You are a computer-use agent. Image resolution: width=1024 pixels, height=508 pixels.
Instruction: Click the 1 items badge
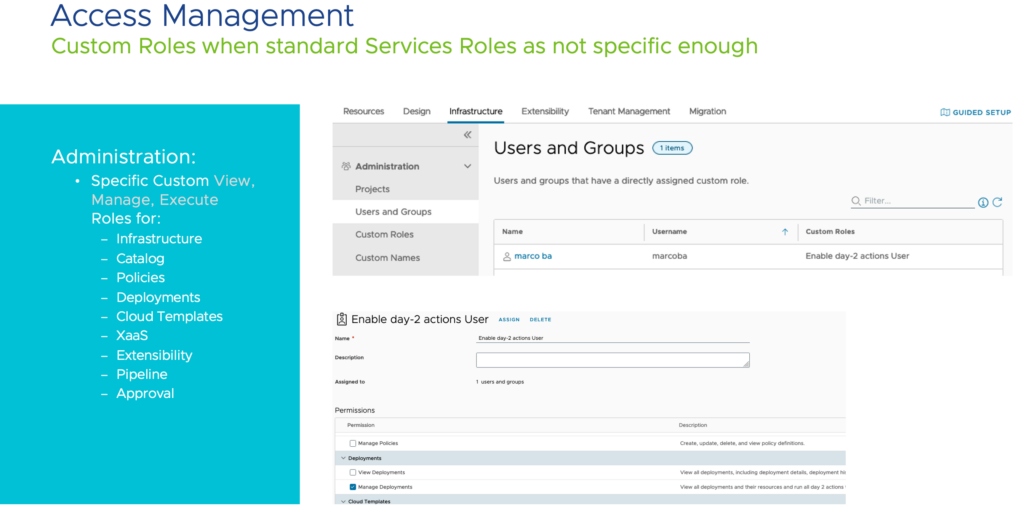(x=672, y=148)
